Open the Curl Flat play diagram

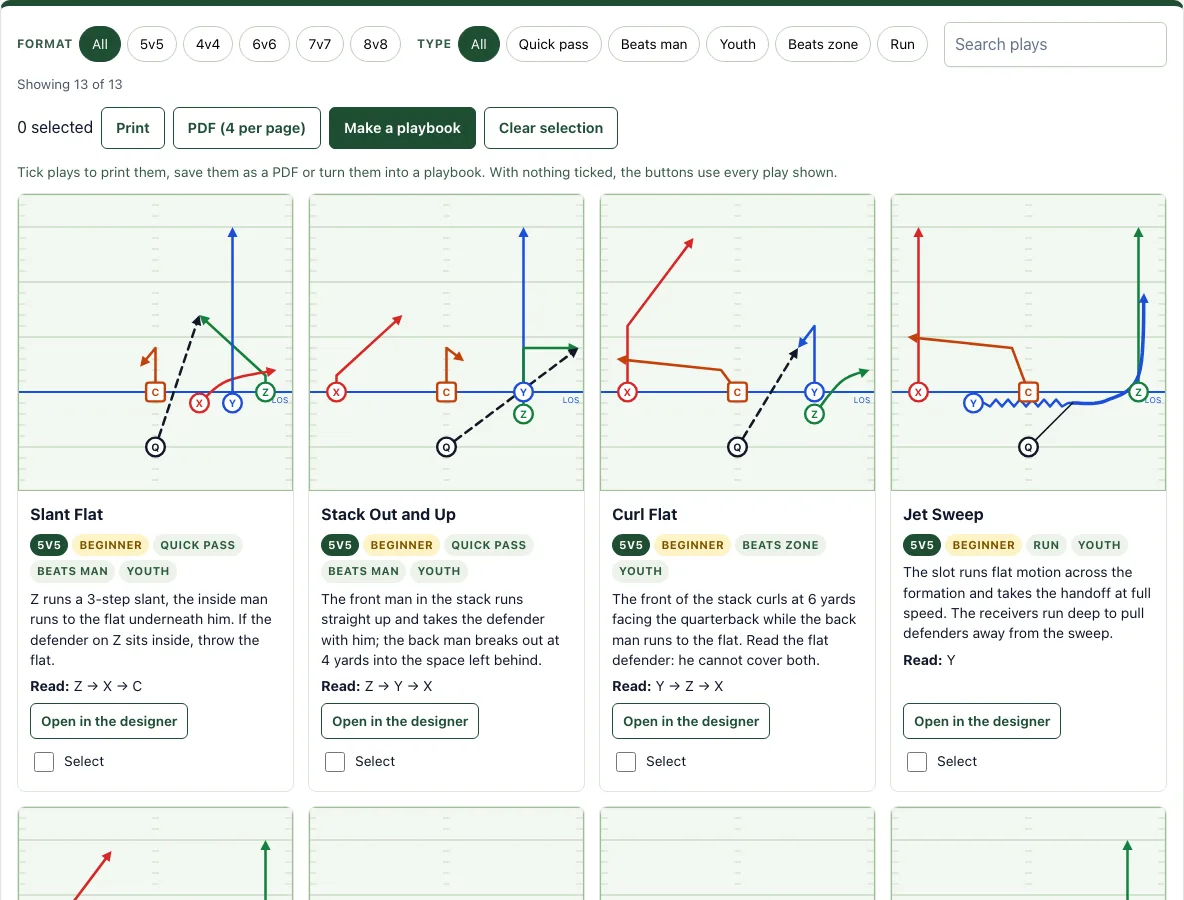pos(738,342)
